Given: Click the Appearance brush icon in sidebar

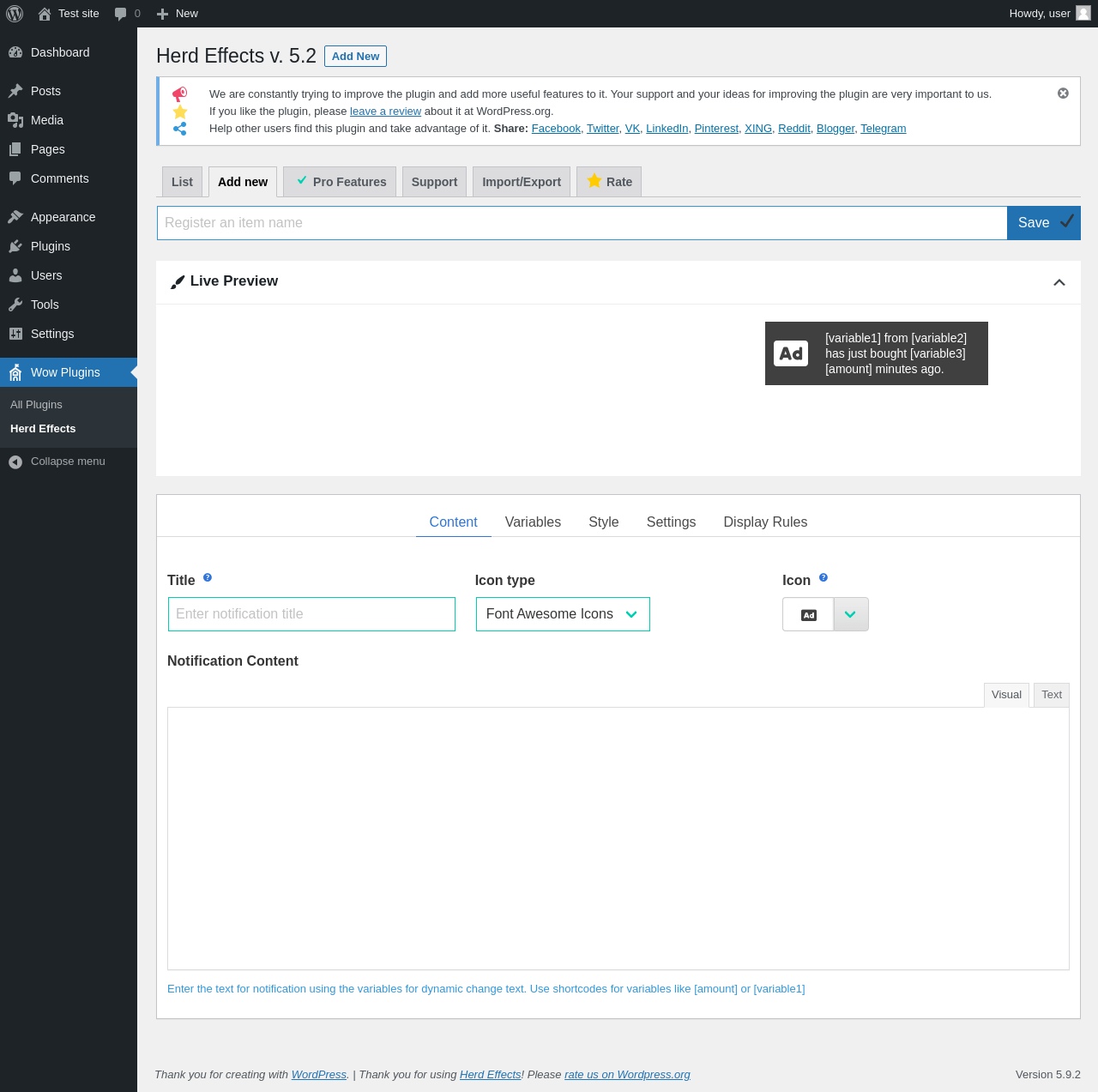Looking at the screenshot, I should (x=15, y=217).
